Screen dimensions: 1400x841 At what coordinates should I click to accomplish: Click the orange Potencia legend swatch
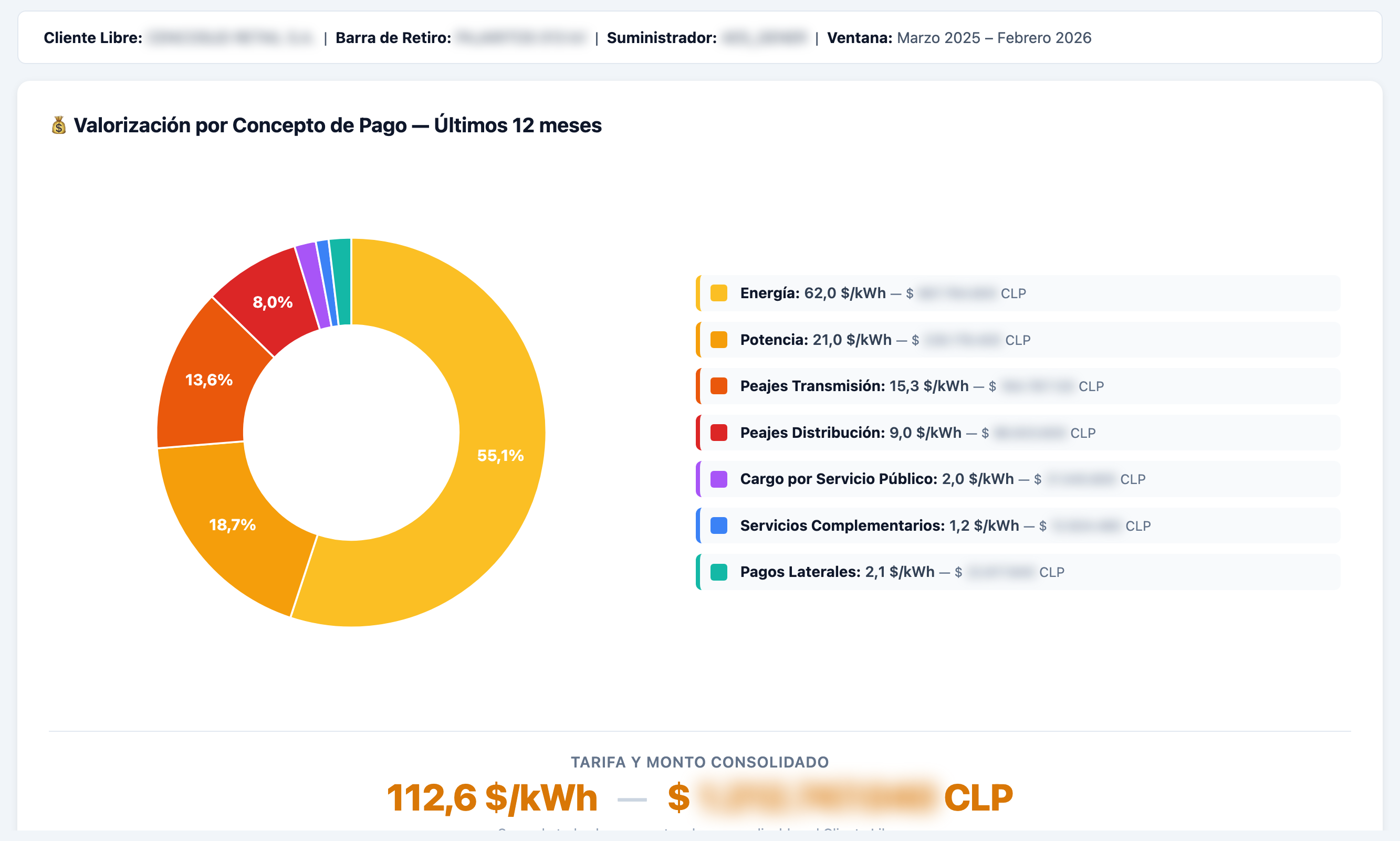pos(719,340)
